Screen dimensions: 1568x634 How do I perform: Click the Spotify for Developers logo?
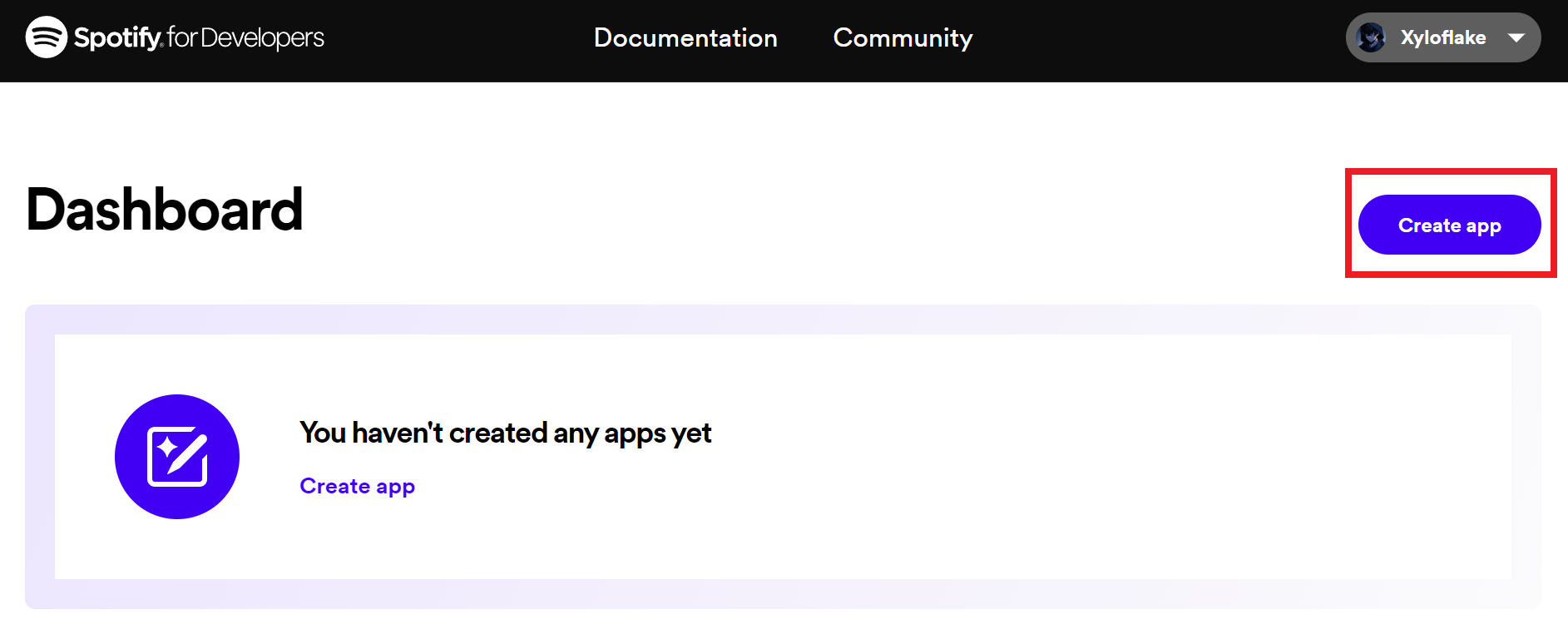[x=175, y=37]
